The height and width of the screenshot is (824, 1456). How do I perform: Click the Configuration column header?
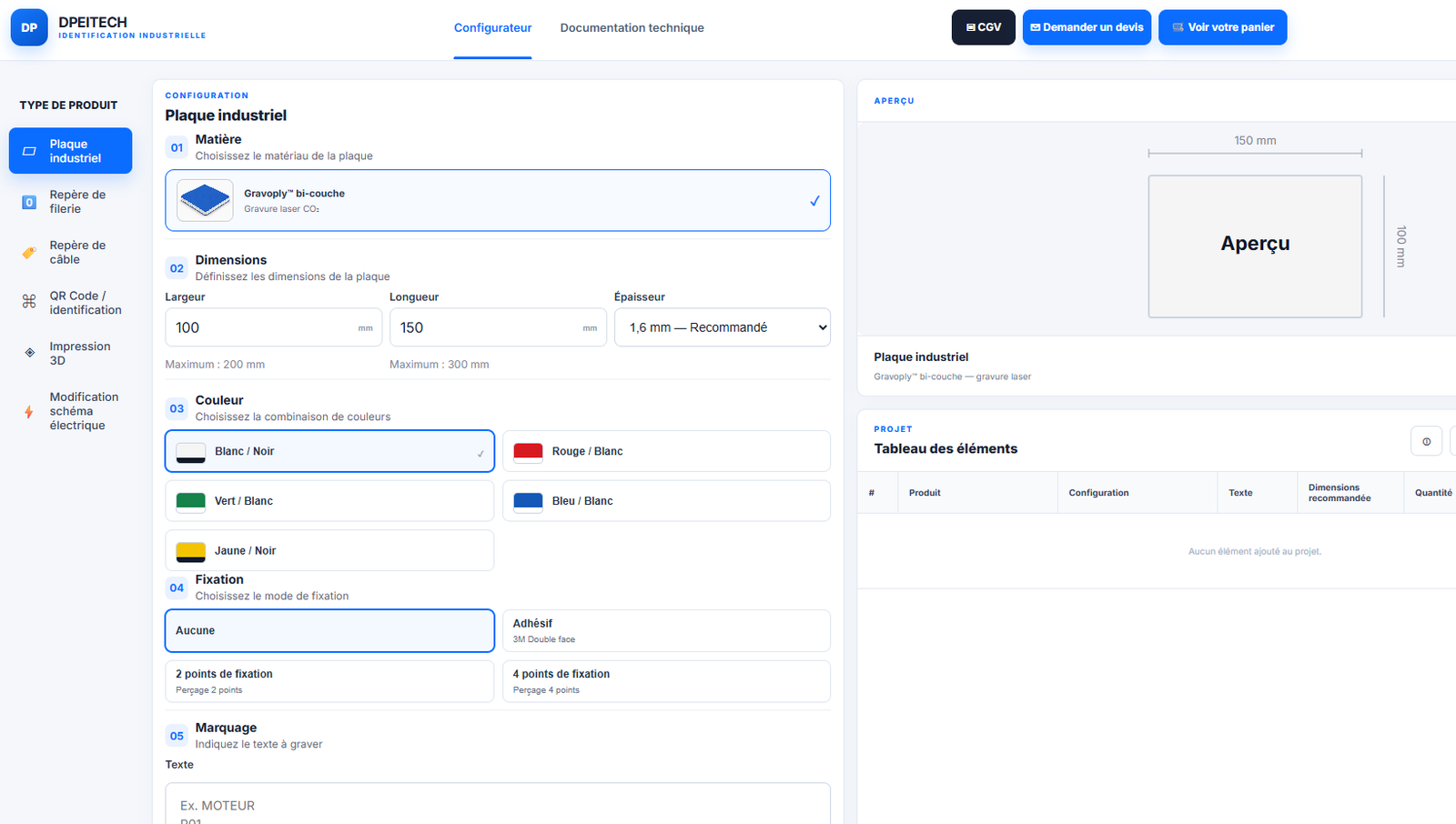[1098, 493]
